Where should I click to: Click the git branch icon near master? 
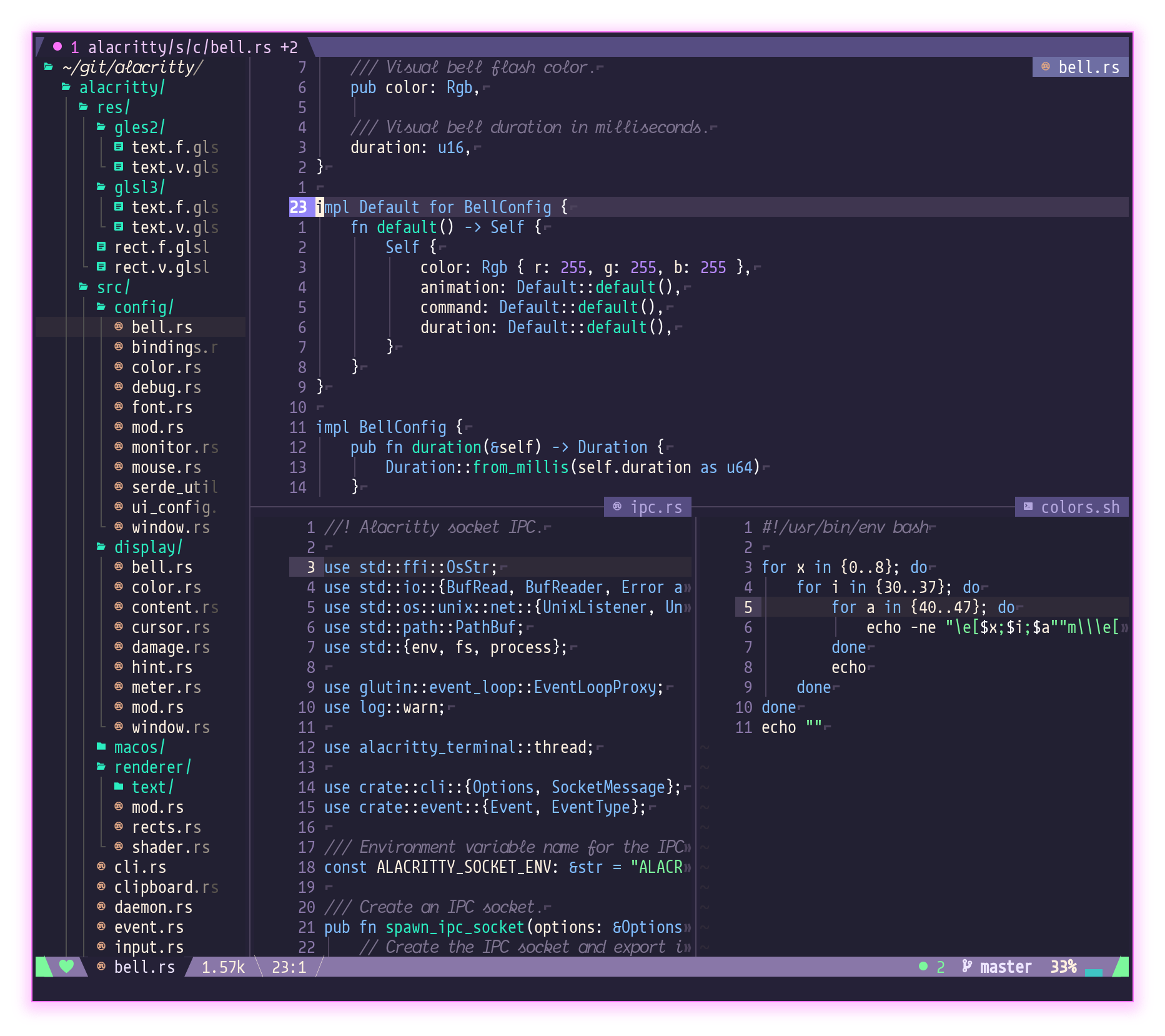(967, 967)
